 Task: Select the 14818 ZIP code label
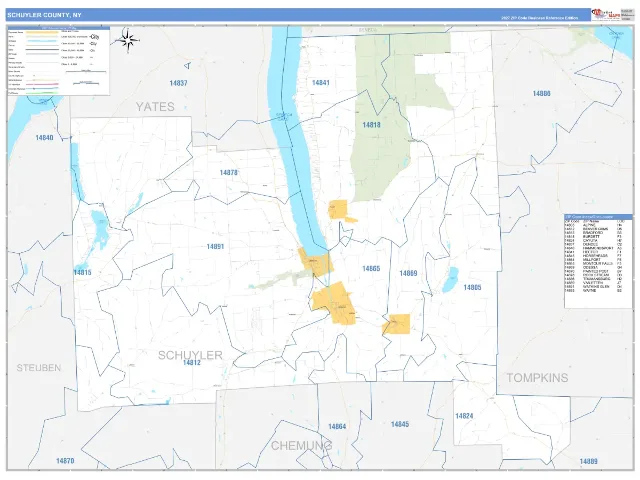[x=371, y=125]
